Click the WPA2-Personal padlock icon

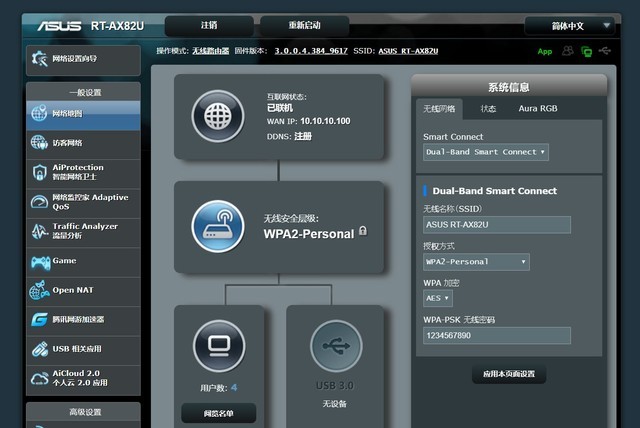coord(362,231)
